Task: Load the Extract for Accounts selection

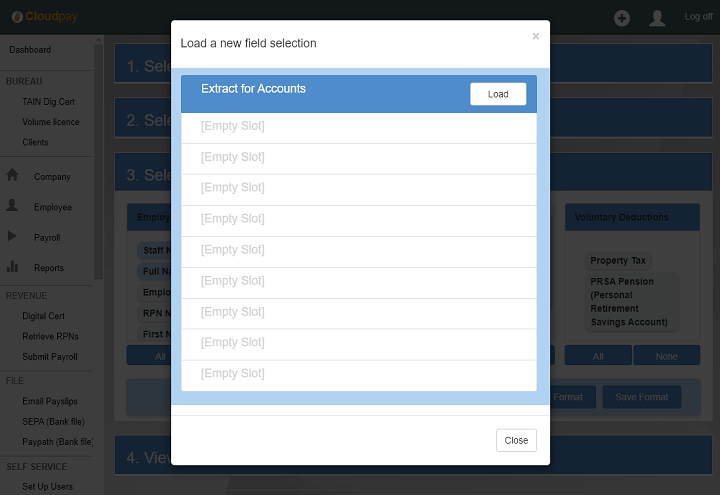Action: pos(498,94)
